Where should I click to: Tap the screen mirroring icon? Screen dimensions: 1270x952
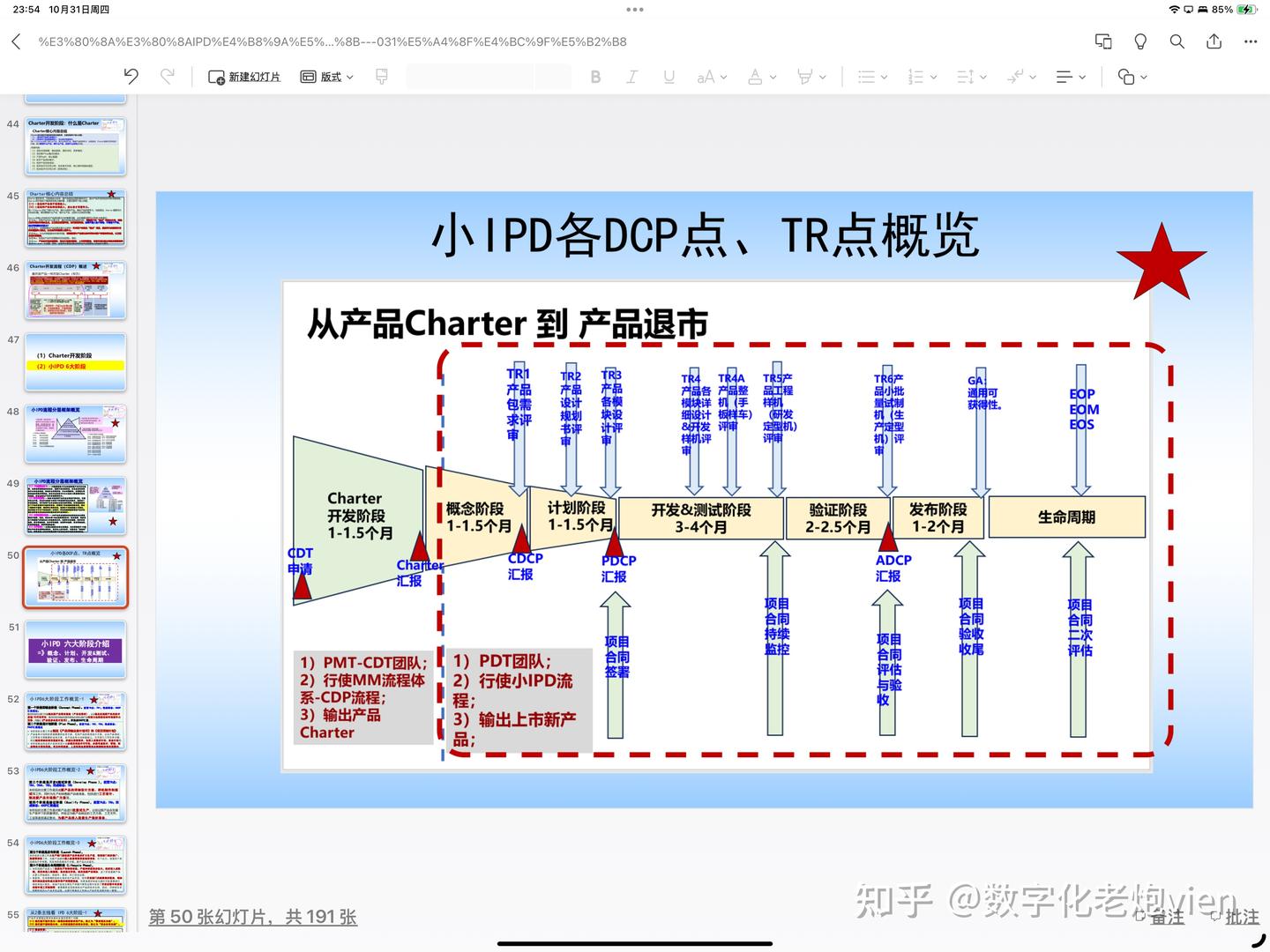point(1102,41)
